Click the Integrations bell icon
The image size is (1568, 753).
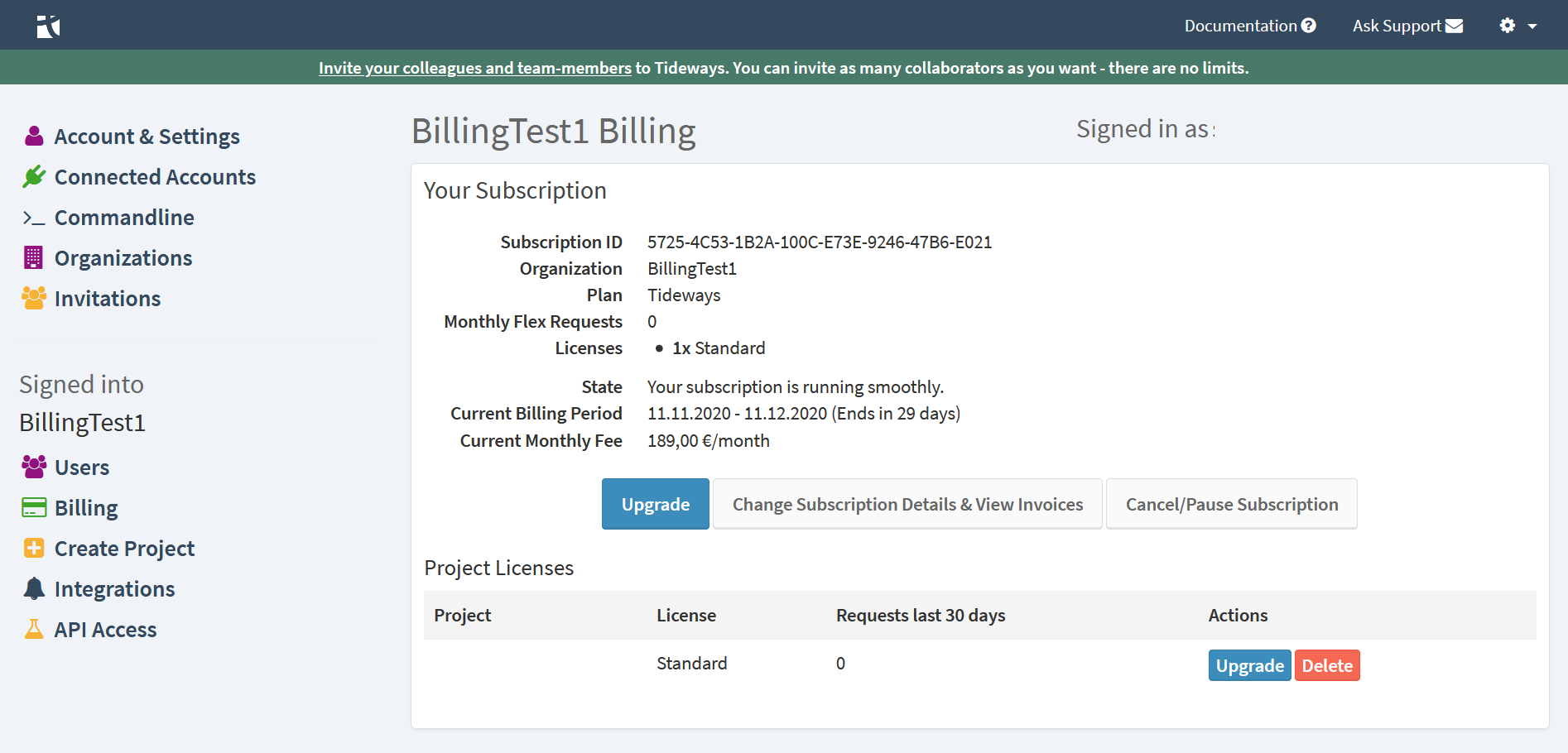coord(34,588)
